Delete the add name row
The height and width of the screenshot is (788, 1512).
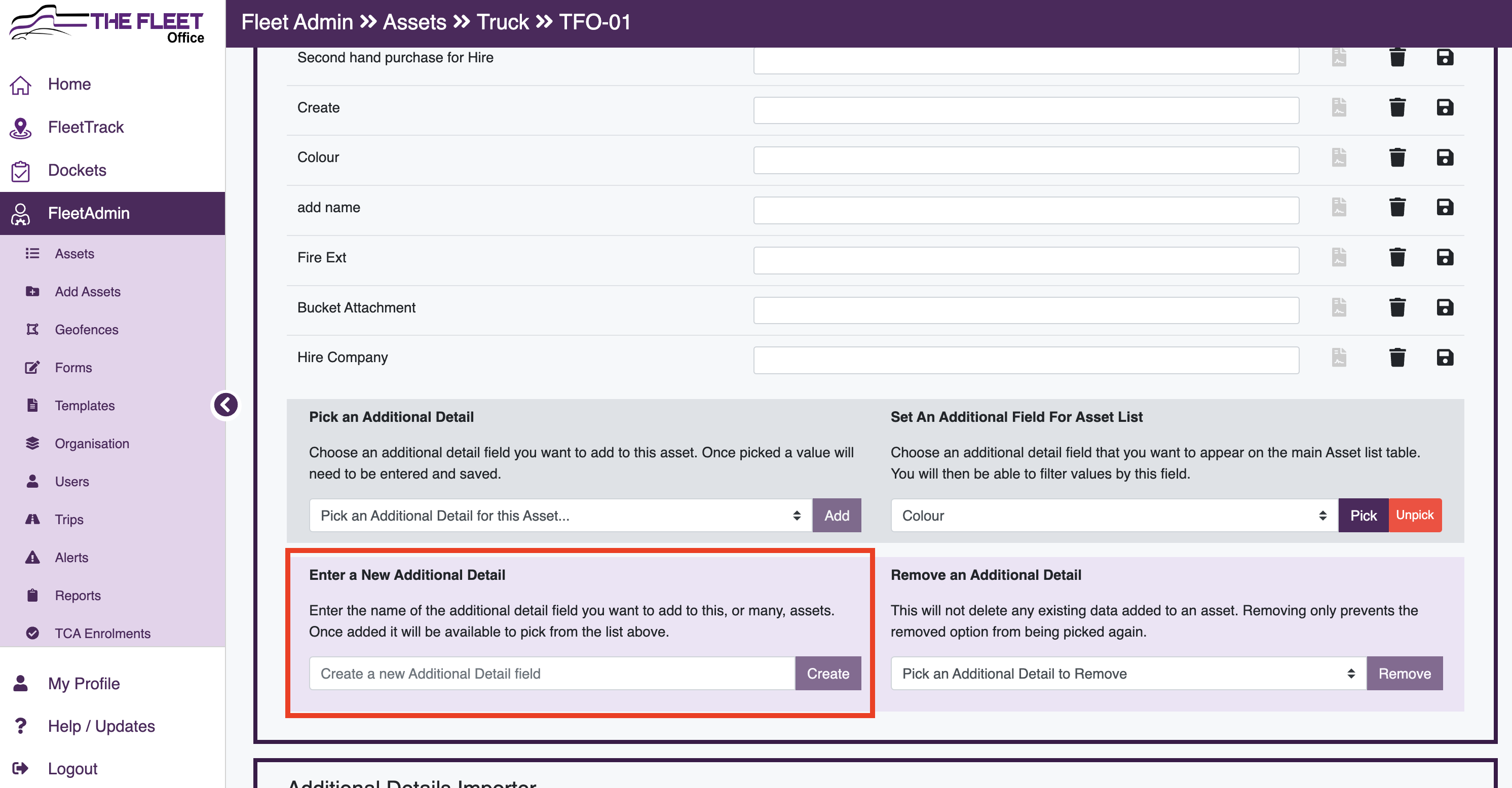(x=1397, y=207)
